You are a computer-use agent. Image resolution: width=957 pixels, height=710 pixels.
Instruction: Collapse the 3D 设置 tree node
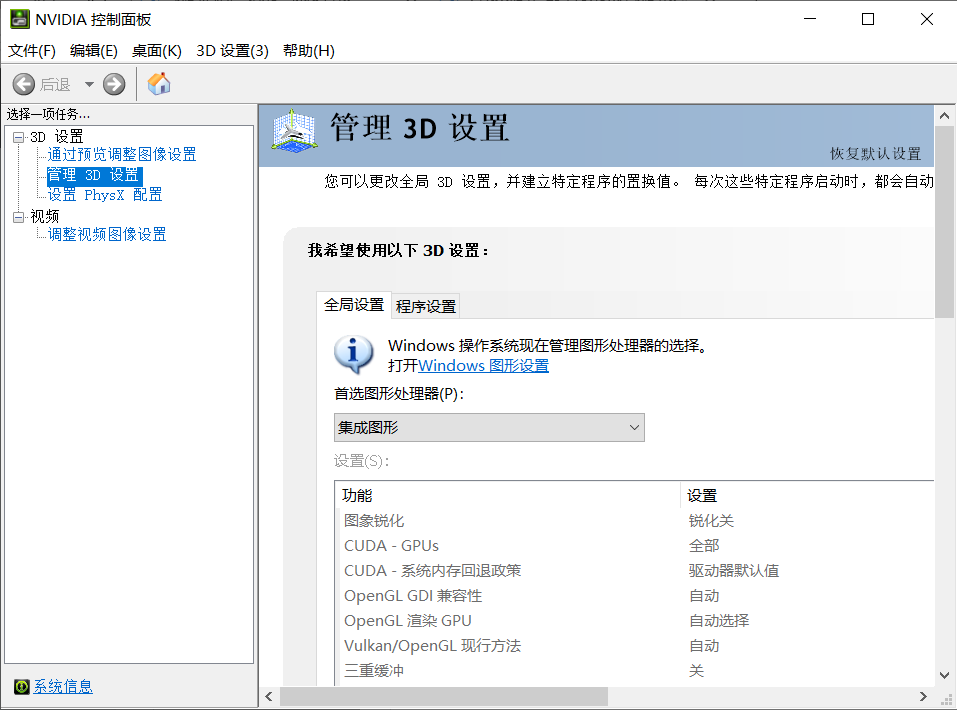pyautogui.click(x=19, y=137)
